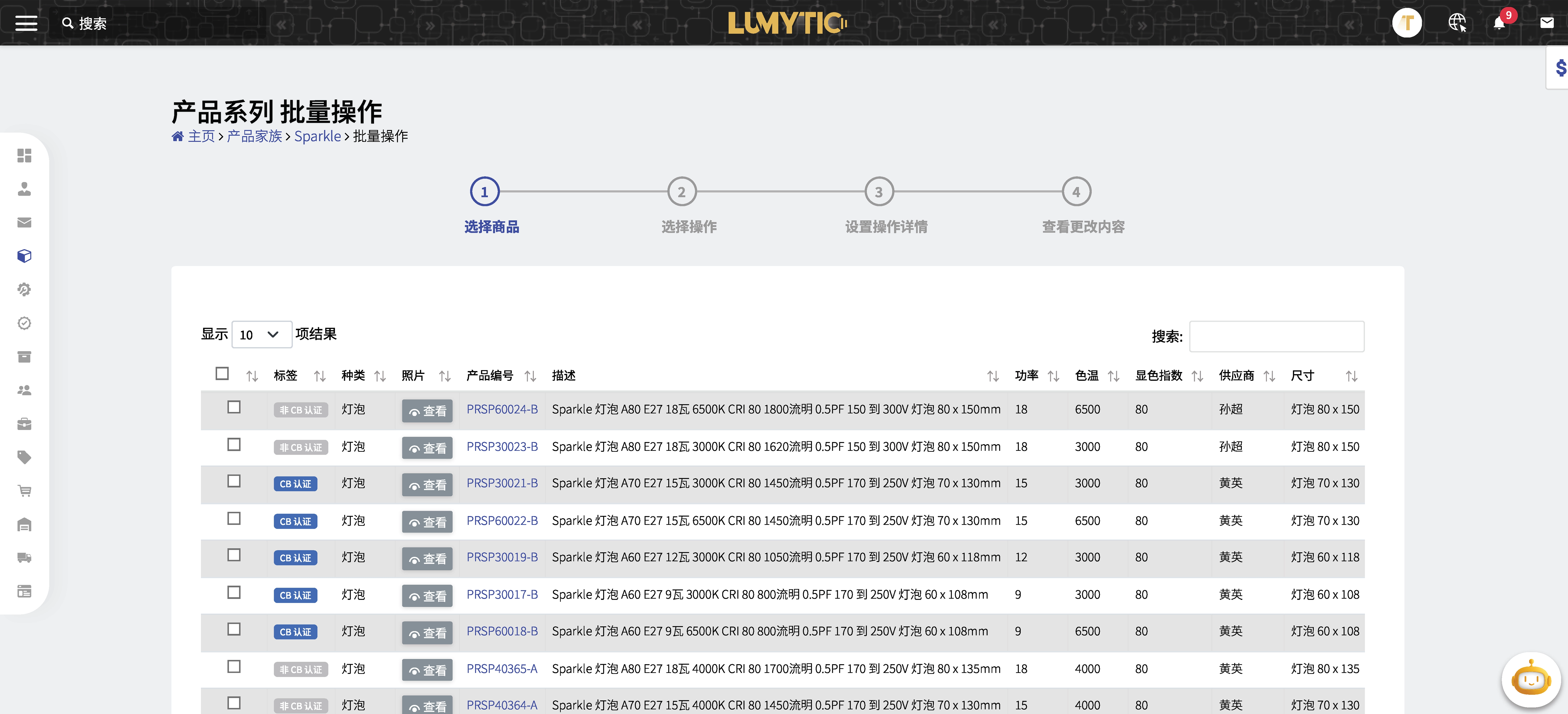Viewport: 1568px width, 714px height.
Task: Sort table by 功率 column arrows
Action: (x=1053, y=377)
